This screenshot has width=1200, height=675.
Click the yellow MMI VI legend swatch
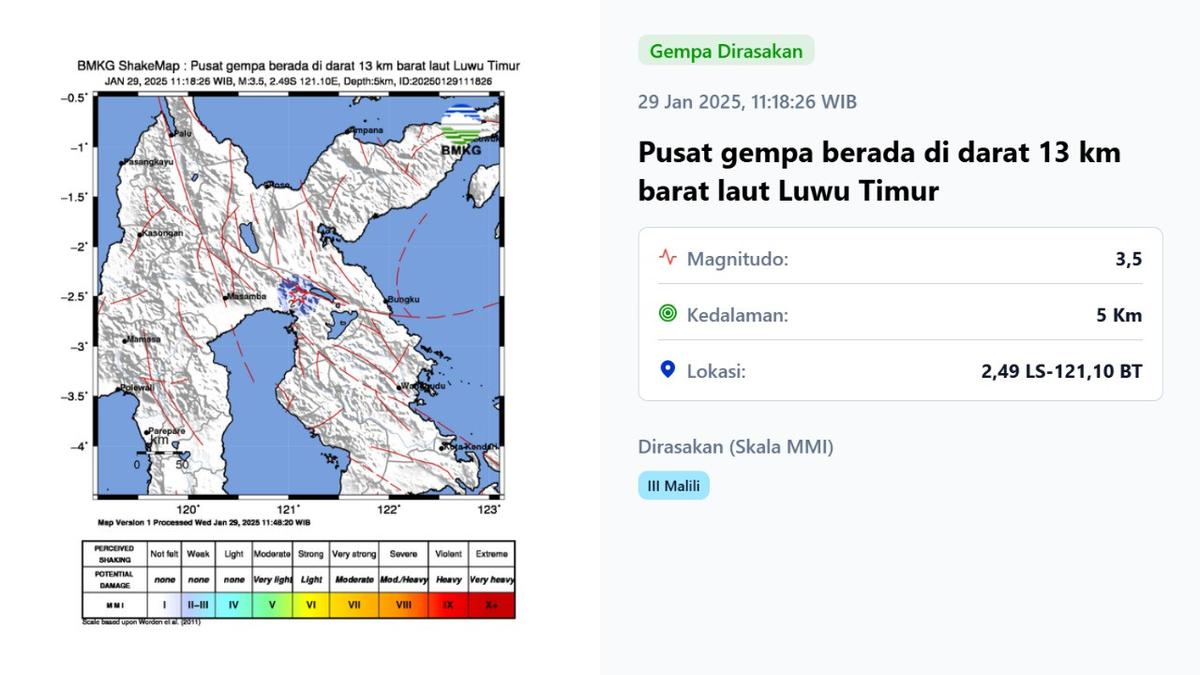point(311,604)
